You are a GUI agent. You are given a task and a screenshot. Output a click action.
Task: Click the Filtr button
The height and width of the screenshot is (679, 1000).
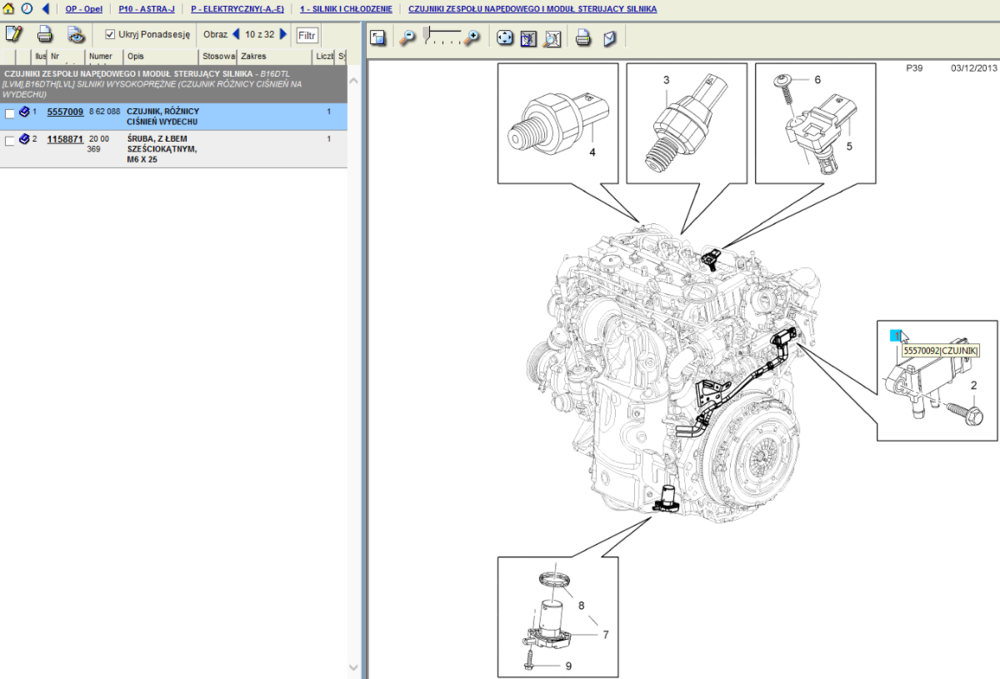point(307,35)
